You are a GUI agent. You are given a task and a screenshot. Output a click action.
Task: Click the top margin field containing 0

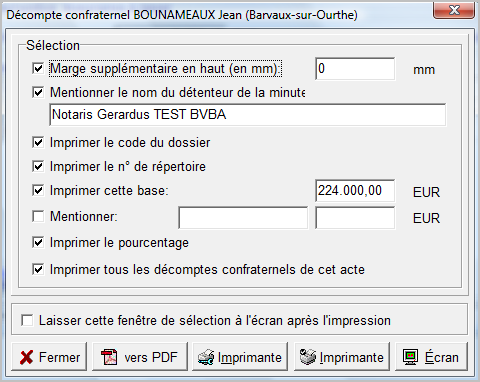pyautogui.click(x=355, y=69)
